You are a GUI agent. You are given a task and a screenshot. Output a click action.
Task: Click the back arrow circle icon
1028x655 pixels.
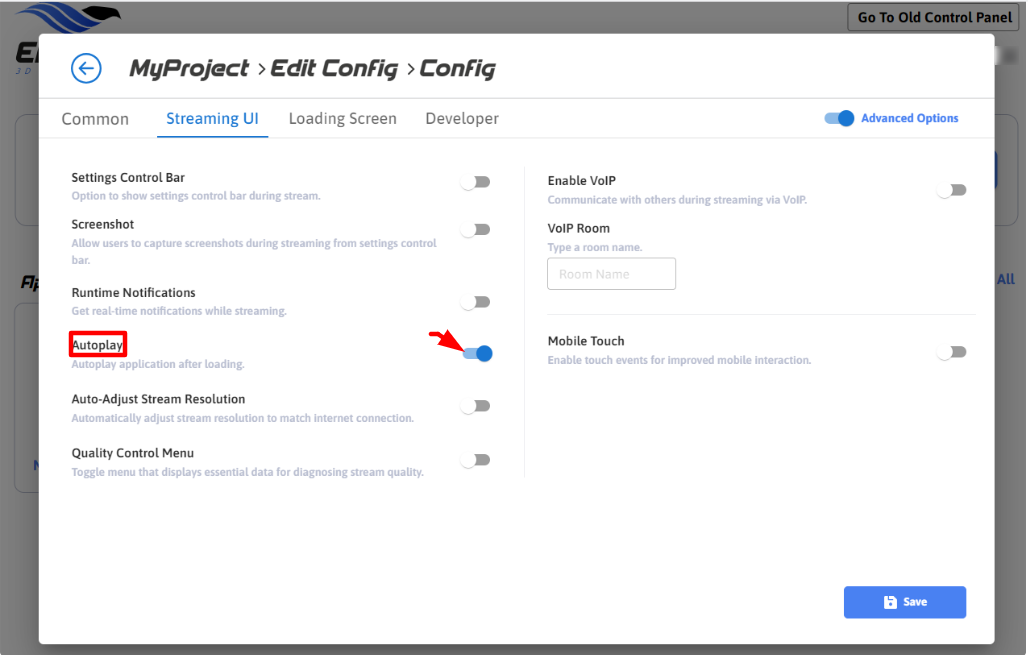click(87, 68)
